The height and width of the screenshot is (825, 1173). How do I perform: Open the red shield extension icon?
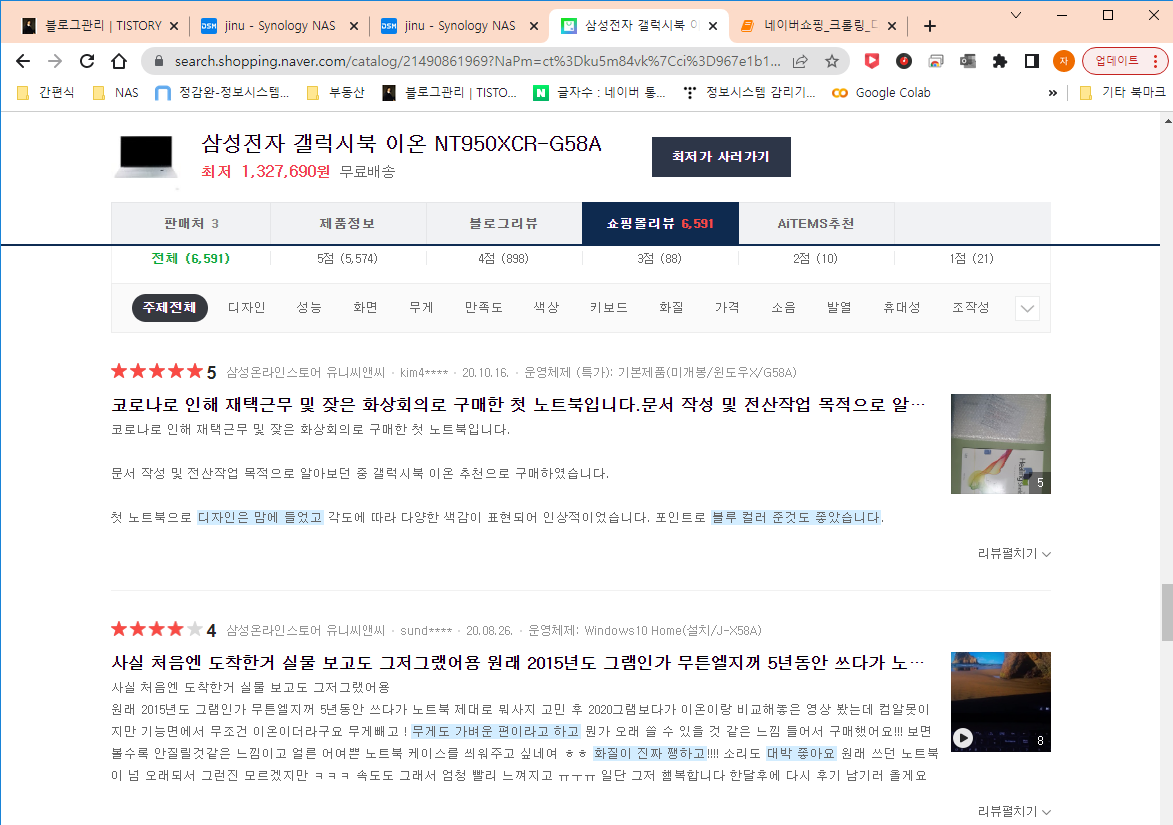(x=872, y=61)
